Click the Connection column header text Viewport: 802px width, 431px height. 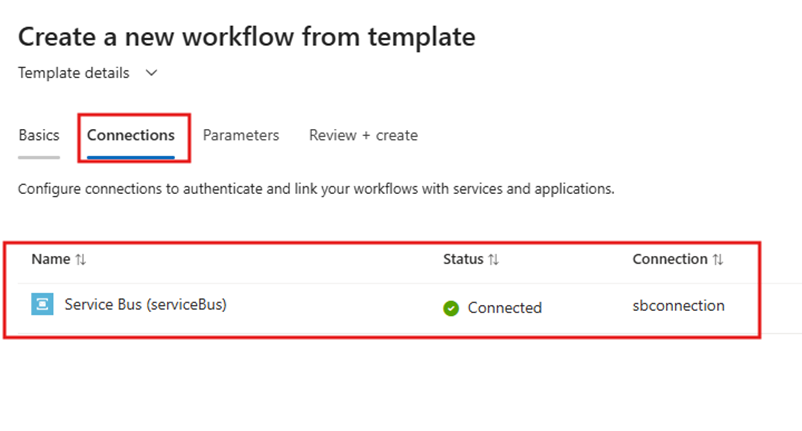[x=670, y=259]
